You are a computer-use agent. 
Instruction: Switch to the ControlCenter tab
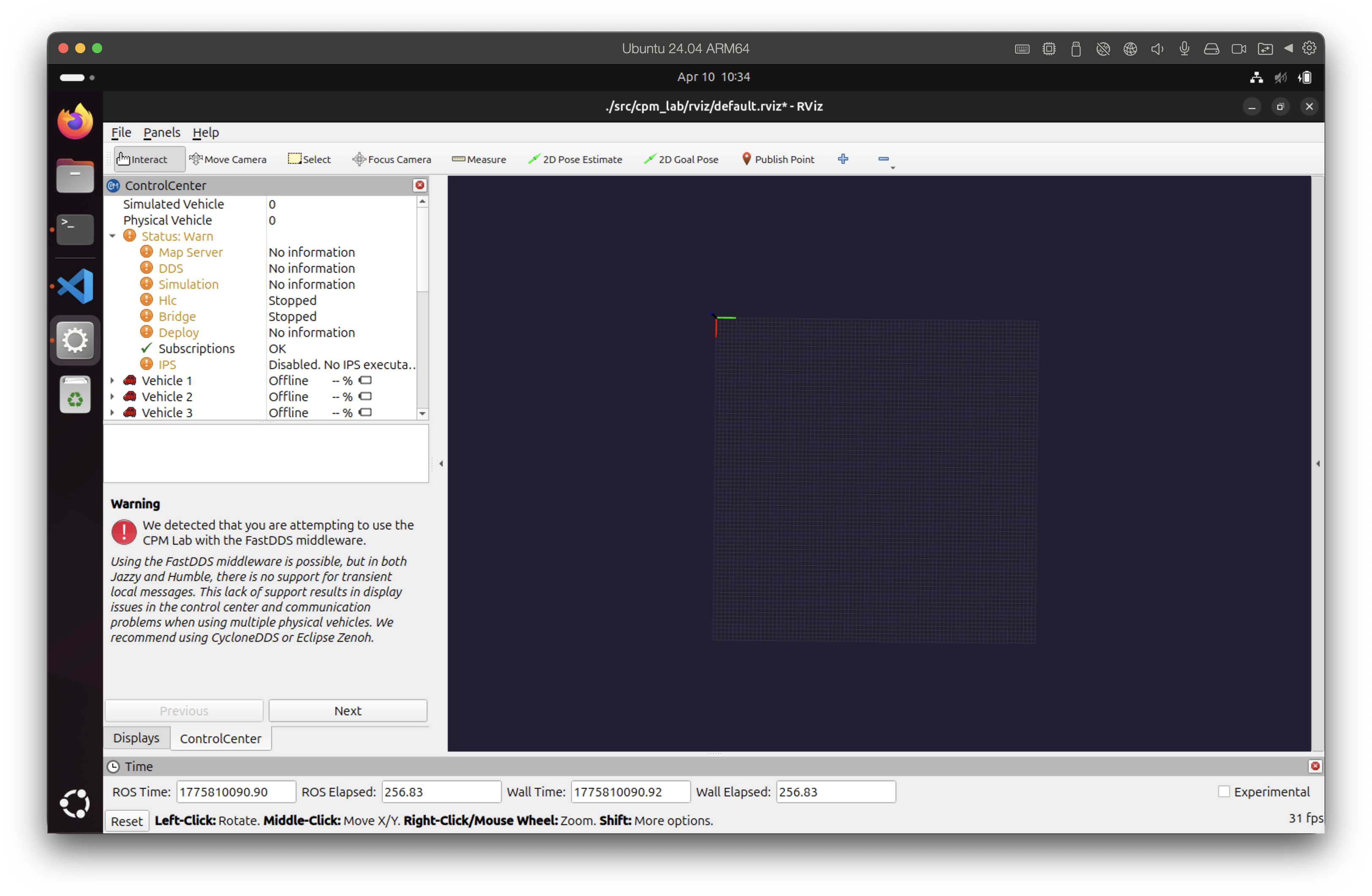pyautogui.click(x=220, y=739)
